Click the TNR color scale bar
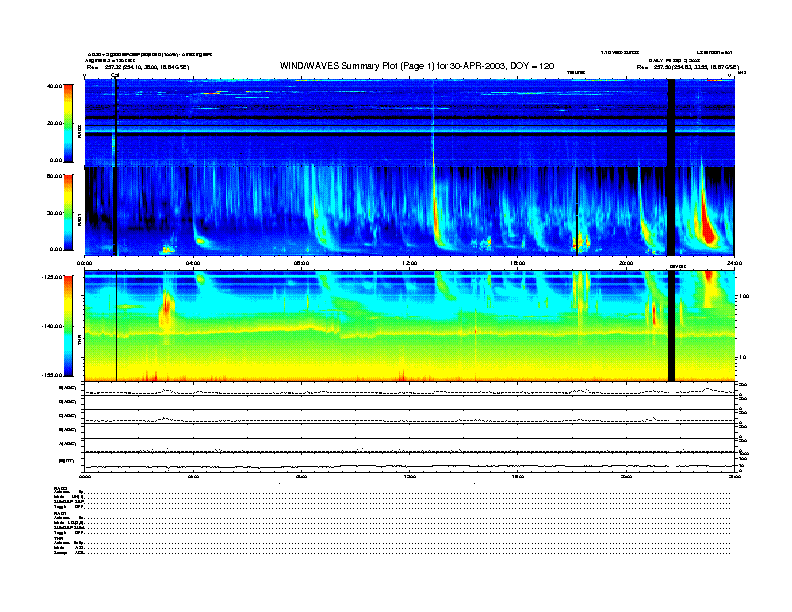Viewport: 792px width, 612px height. pos(68,326)
